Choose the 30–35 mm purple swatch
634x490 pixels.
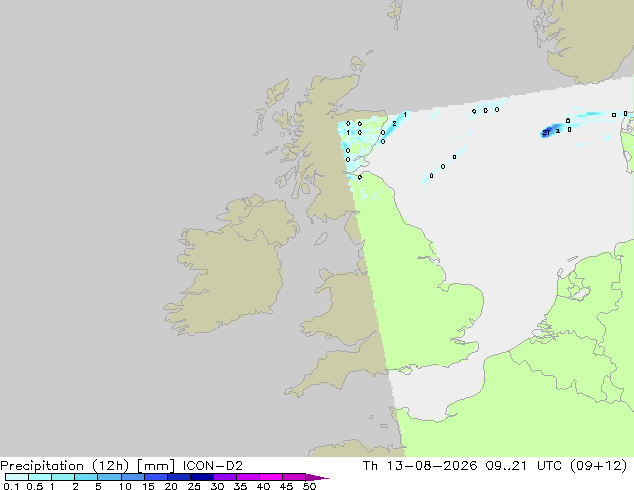(225, 477)
